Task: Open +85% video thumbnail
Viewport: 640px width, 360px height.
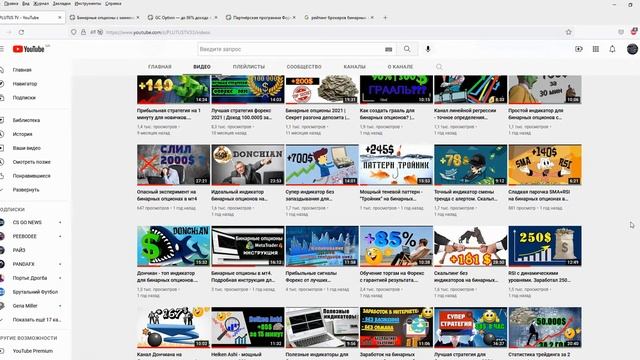Action: [396, 246]
